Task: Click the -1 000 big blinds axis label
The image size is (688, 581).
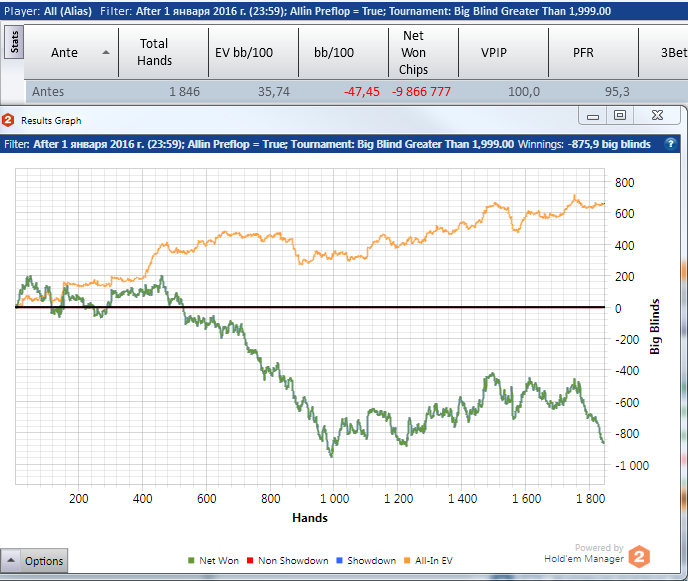Action: tap(632, 466)
